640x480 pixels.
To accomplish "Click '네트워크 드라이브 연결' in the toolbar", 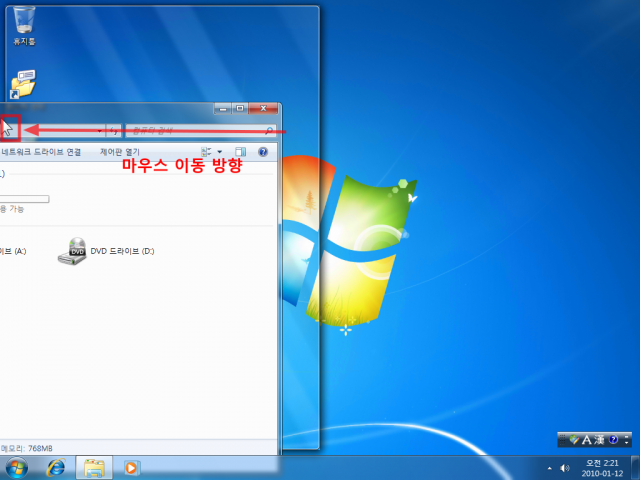I will 41,152.
